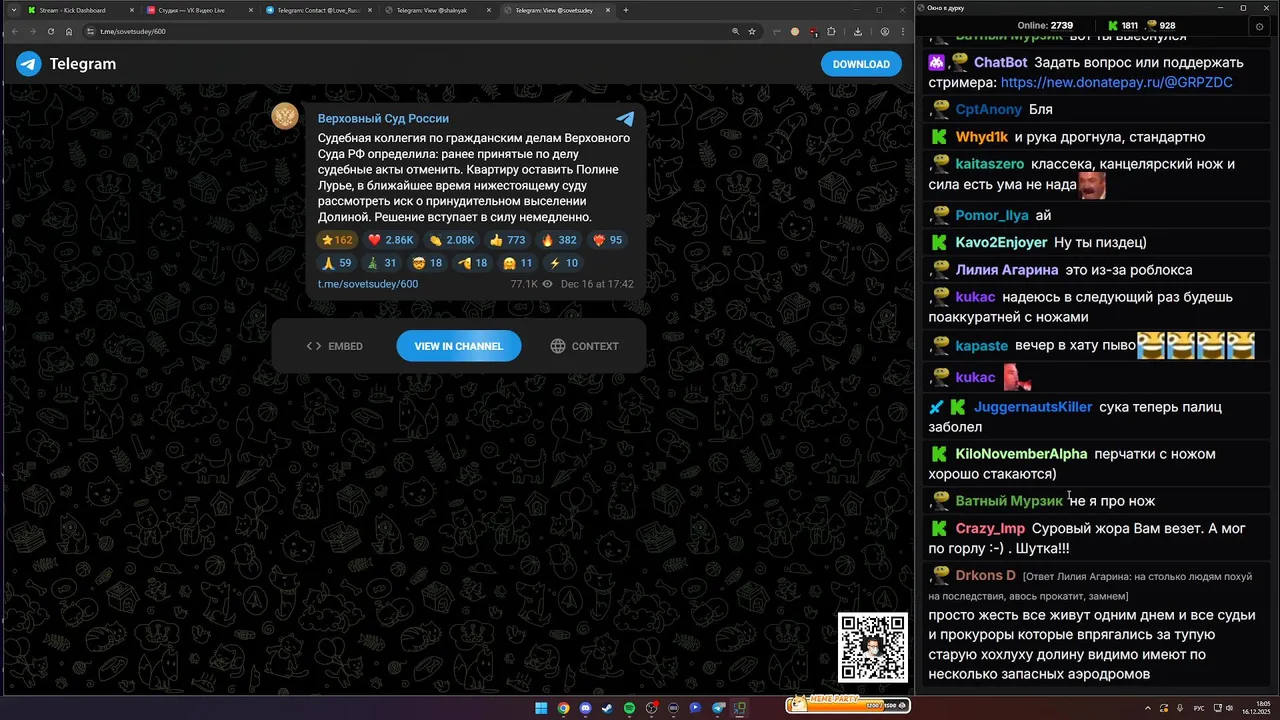
Task: Open Steam from the taskbar
Action: (607, 708)
